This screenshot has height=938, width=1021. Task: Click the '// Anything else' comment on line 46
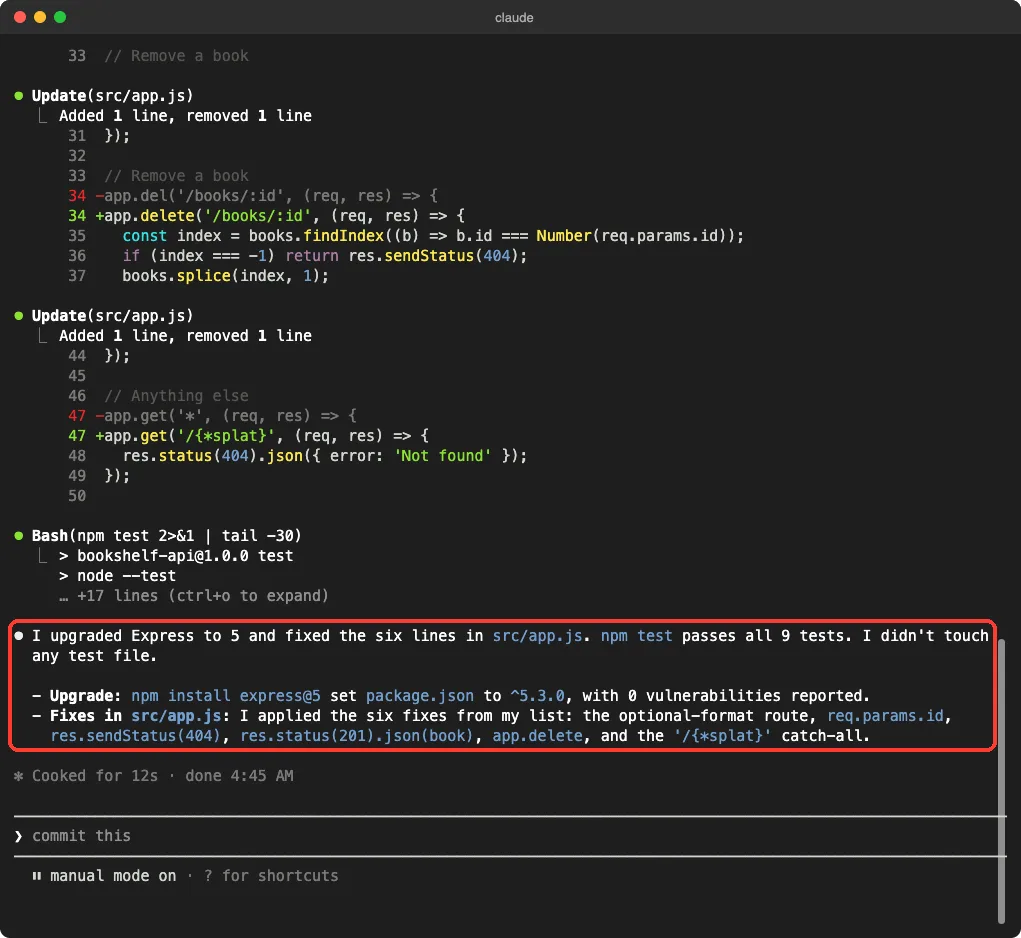[176, 396]
